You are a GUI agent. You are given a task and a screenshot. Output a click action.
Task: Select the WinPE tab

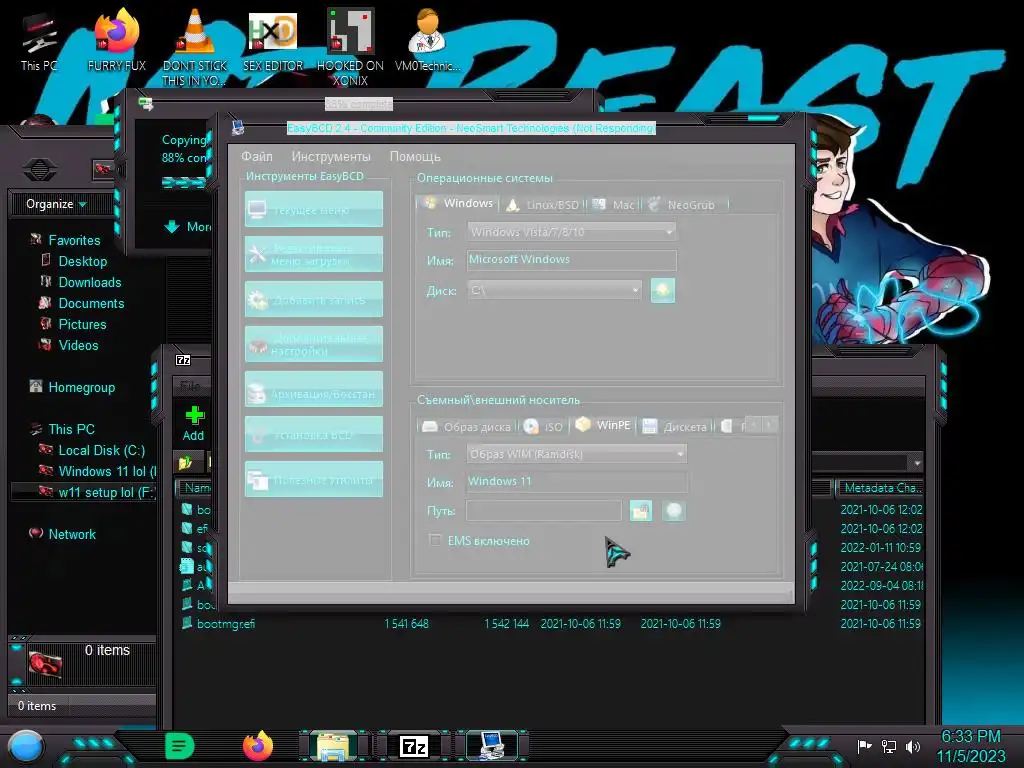pyautogui.click(x=603, y=424)
